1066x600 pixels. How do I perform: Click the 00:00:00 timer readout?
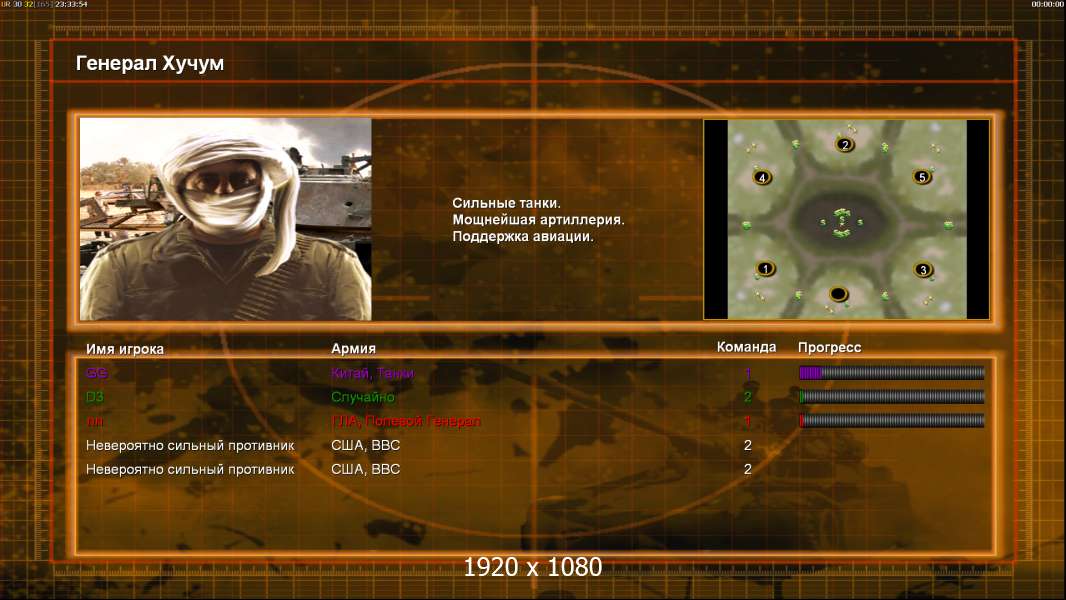tap(1047, 4)
